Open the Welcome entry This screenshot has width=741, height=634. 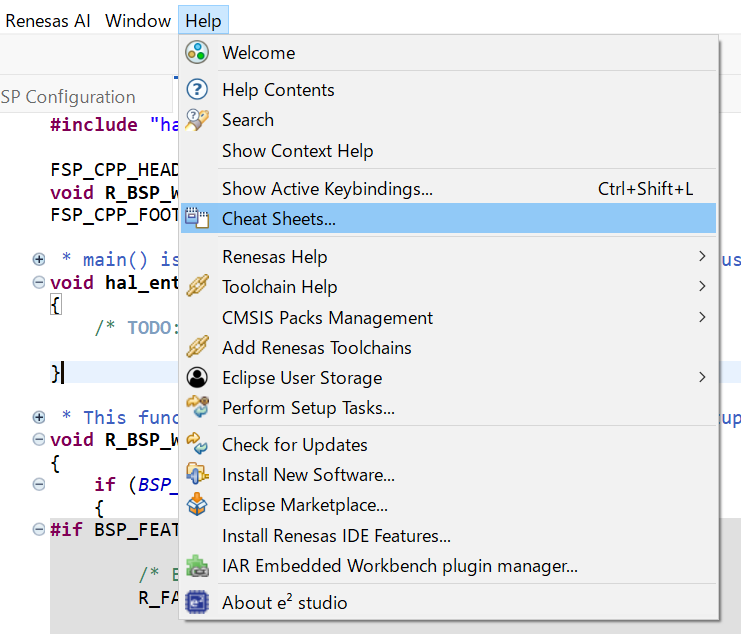(448, 52)
